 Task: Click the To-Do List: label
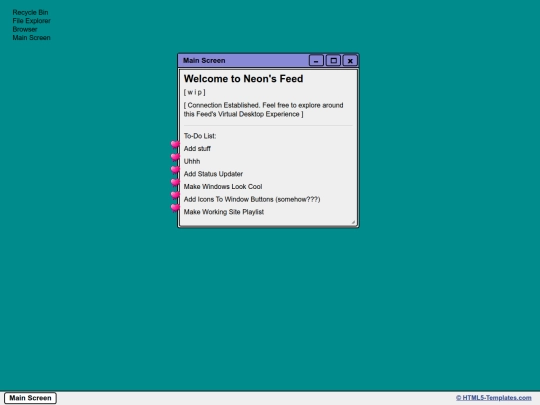[200, 136]
